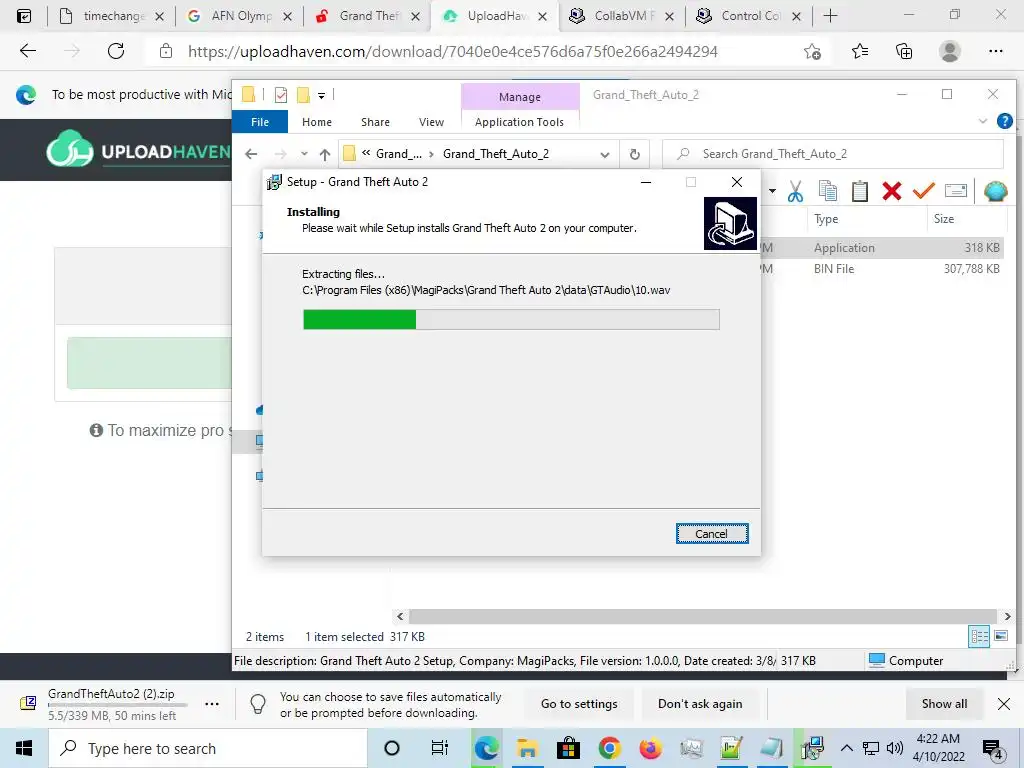Click the Search Grand_Theft_Auto_2 field
Screen dimensions: 1024x768
pyautogui.click(x=833, y=154)
